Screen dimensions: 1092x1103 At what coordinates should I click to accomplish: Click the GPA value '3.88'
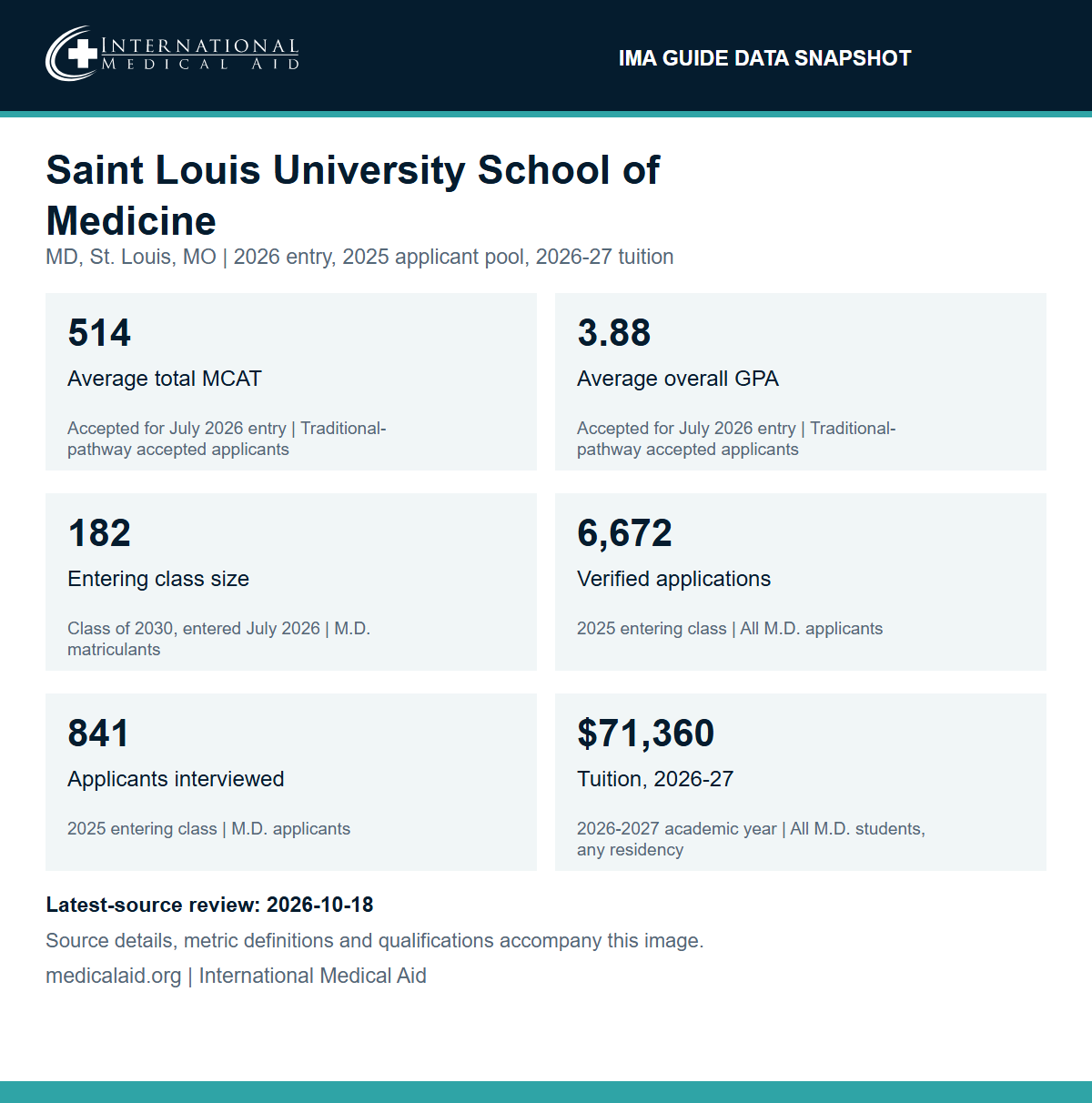(x=614, y=333)
